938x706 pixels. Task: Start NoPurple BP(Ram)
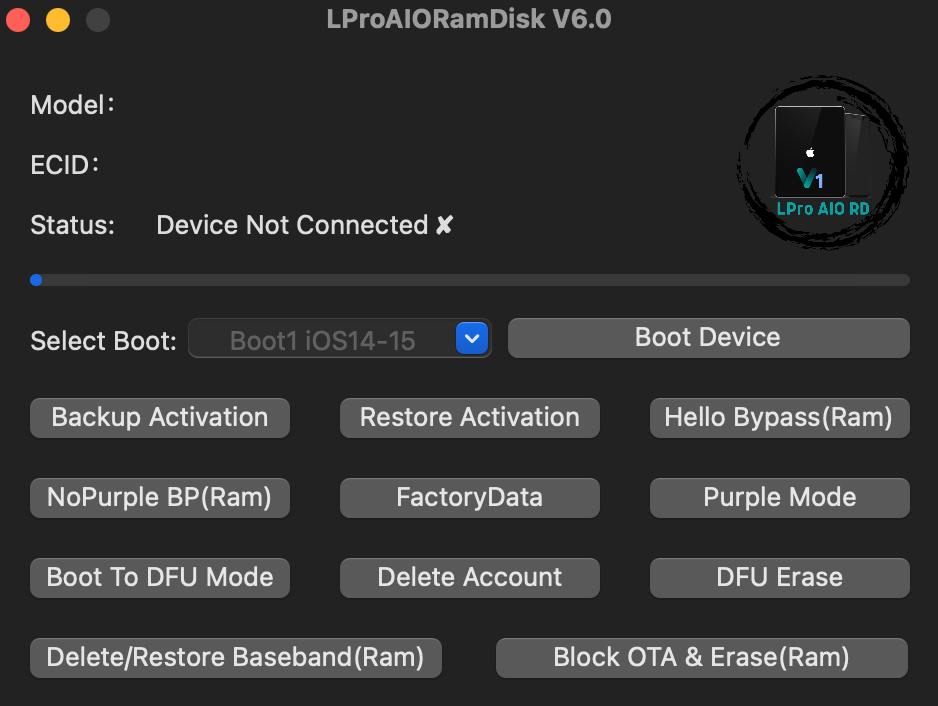[x=160, y=498]
